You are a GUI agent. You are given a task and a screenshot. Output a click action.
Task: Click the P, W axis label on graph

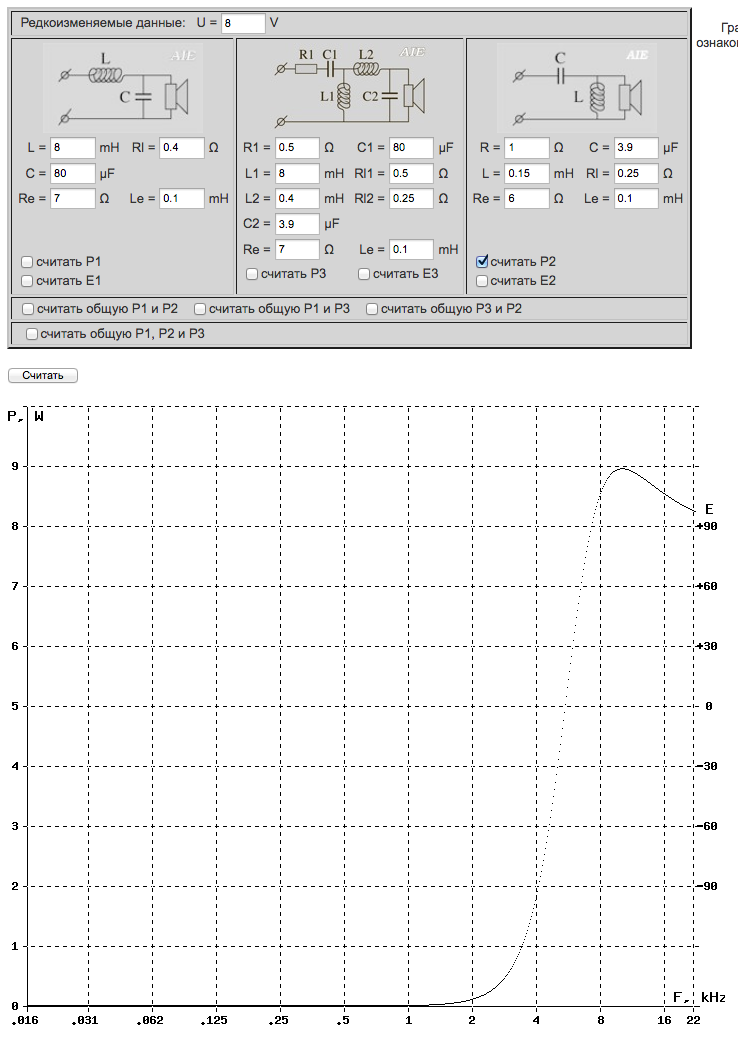click(25, 416)
